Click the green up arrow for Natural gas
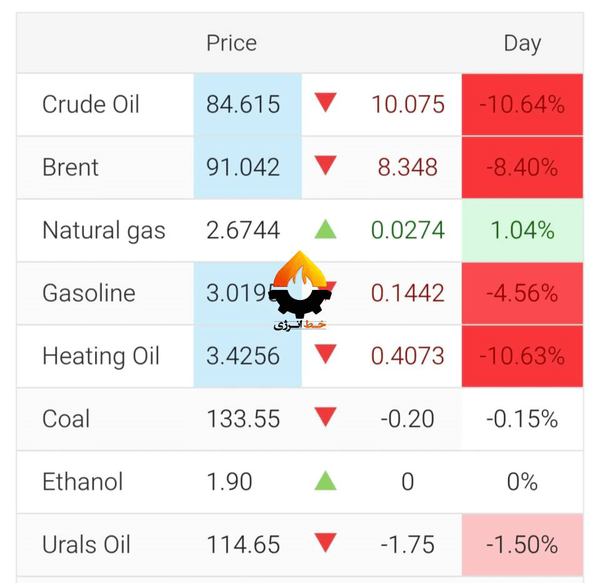Image resolution: width=600 pixels, height=583 pixels. click(x=326, y=230)
